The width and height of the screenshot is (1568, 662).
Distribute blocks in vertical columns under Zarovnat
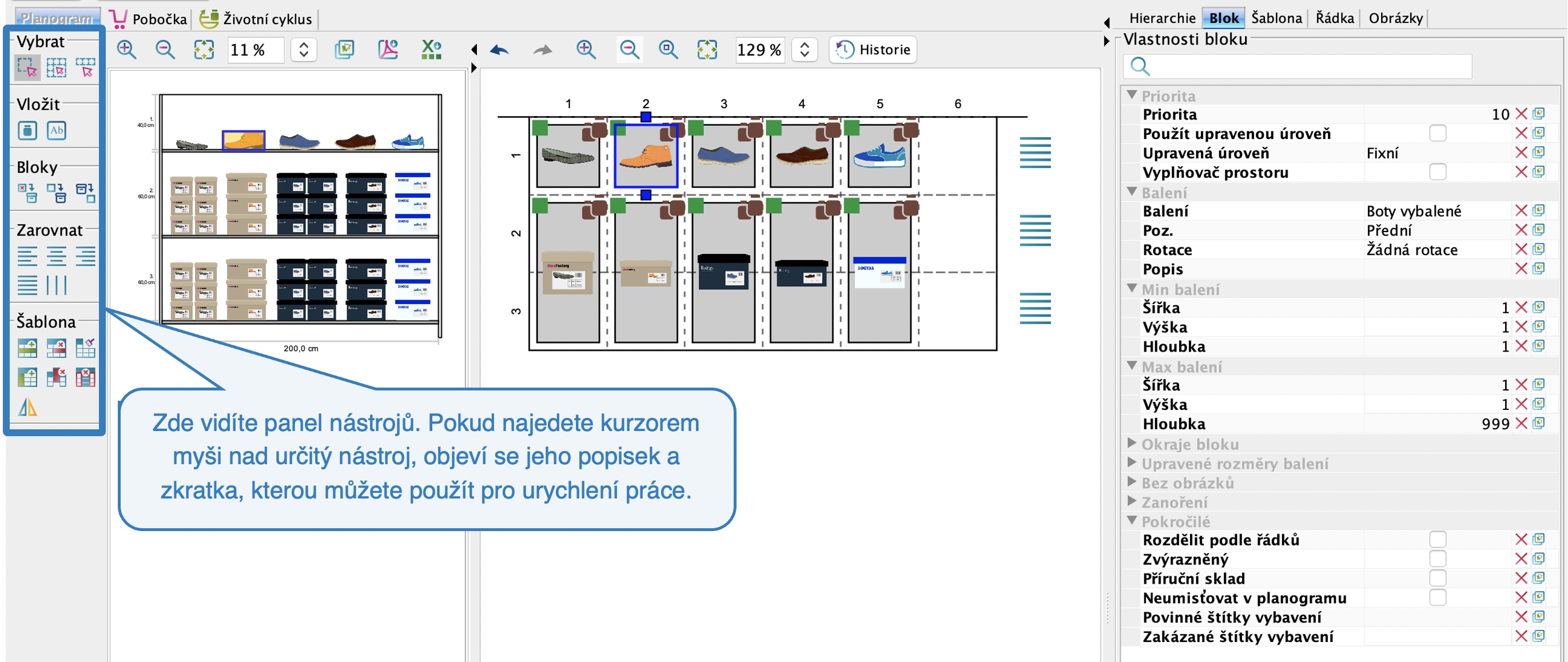tap(57, 285)
